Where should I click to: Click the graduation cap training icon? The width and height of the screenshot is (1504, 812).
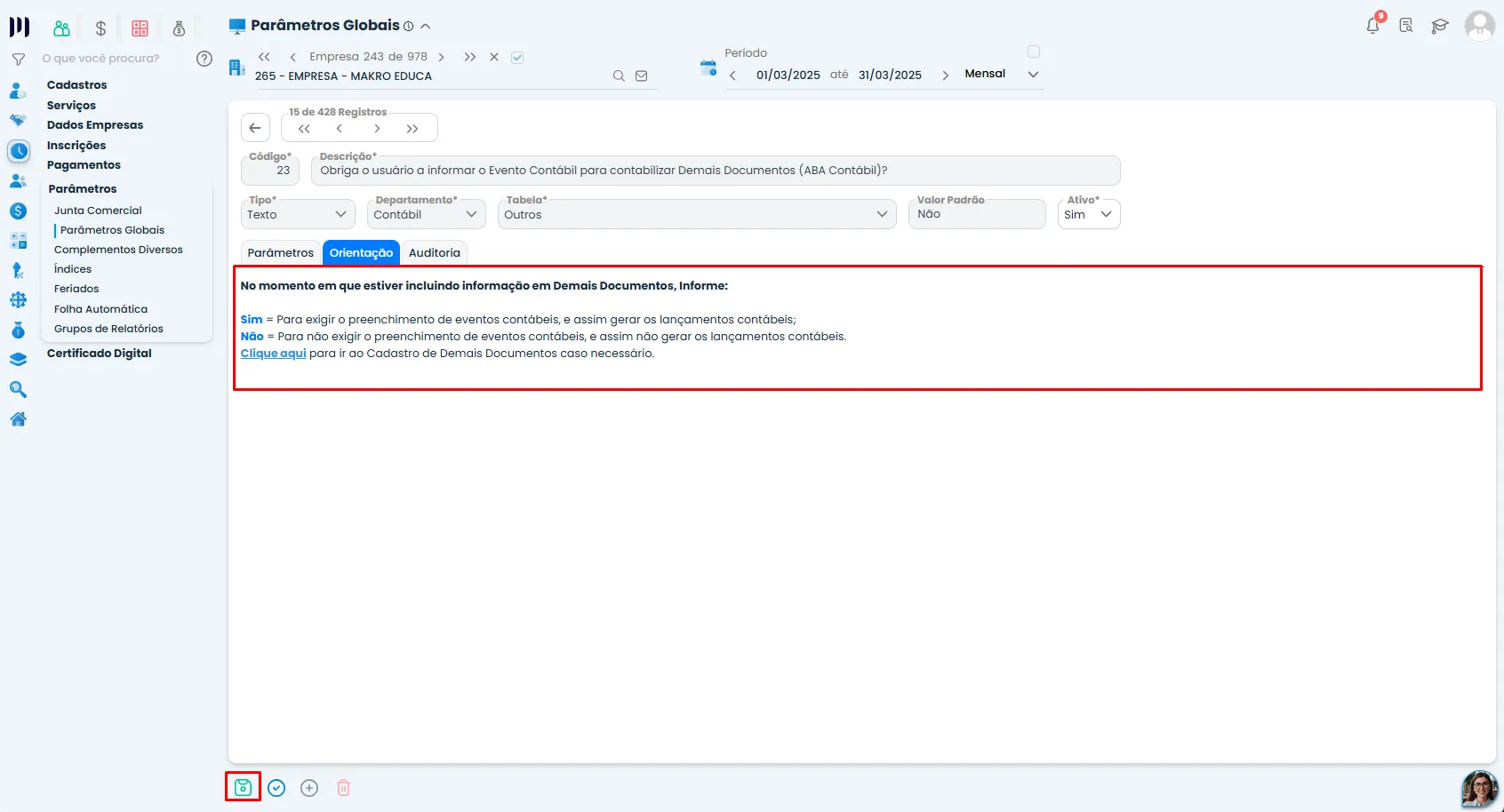[1440, 26]
